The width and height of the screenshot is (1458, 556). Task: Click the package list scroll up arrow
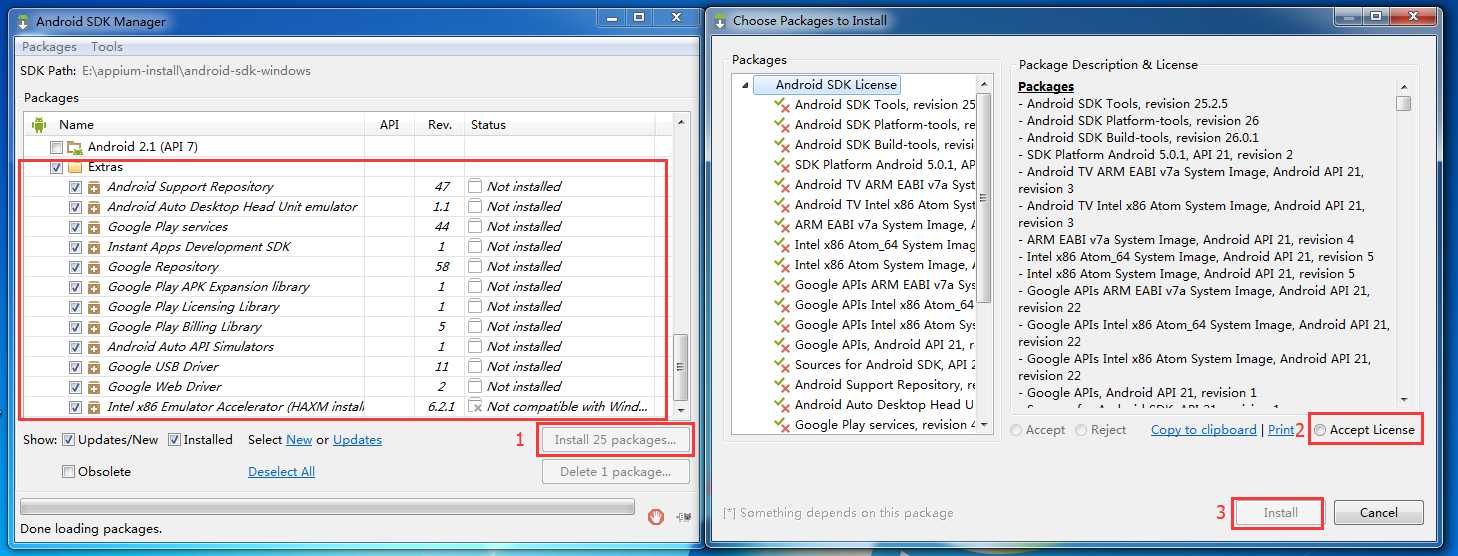pos(682,122)
